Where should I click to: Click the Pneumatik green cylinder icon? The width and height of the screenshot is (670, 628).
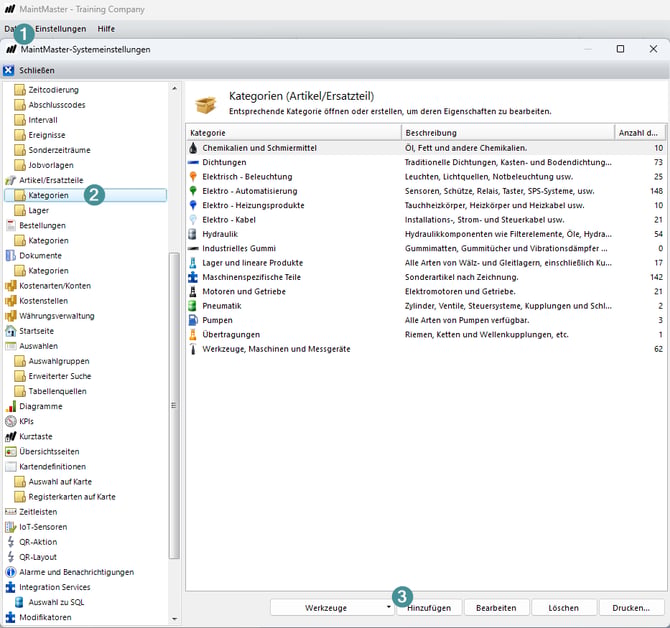[x=193, y=306]
